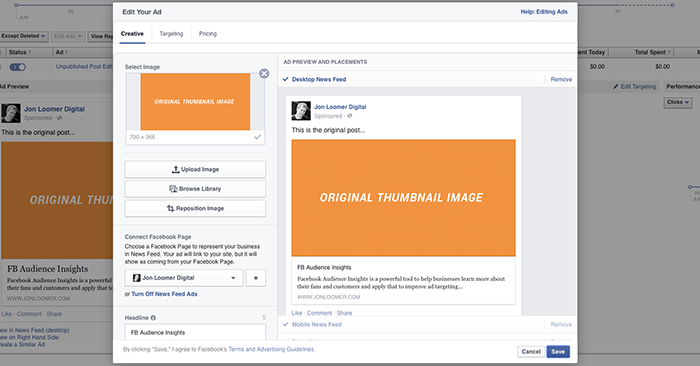This screenshot has height=366, width=700.
Task: Open Terms and Advertising Guidelines link
Action: [x=271, y=349]
